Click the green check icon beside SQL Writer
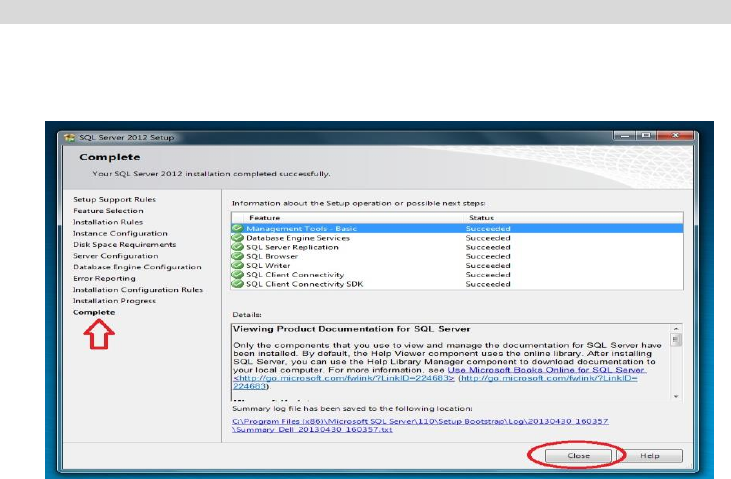This screenshot has width=731, height=479. click(238, 265)
